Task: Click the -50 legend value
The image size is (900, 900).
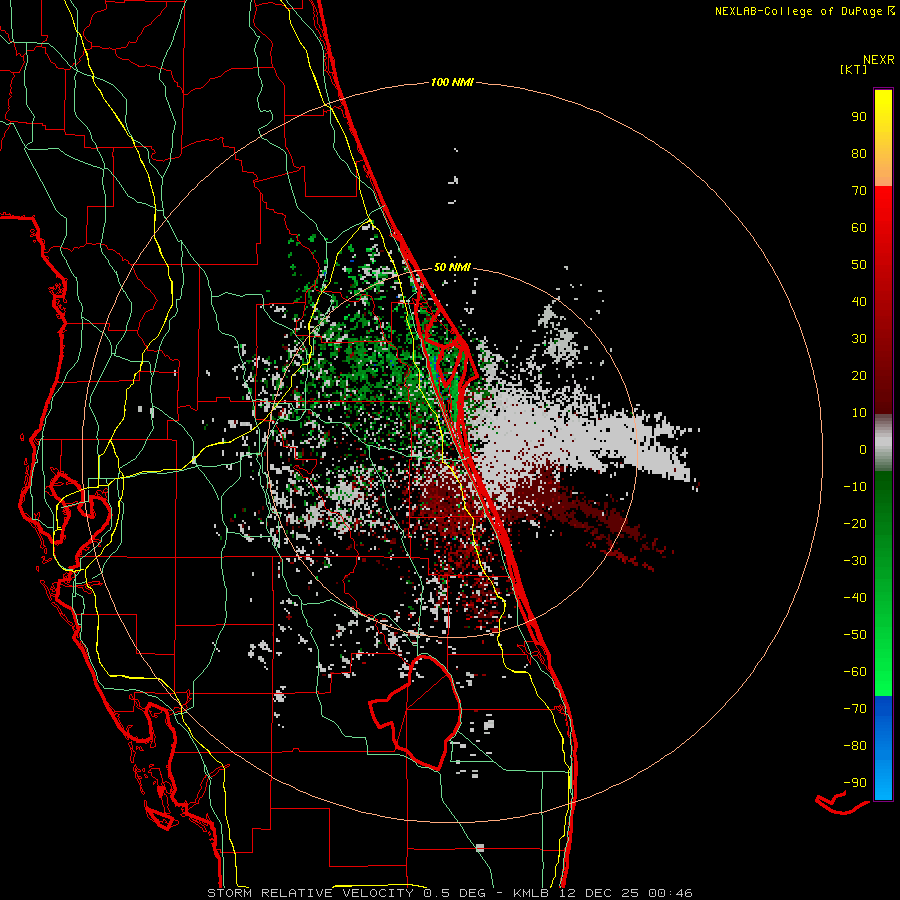Action: 855,635
